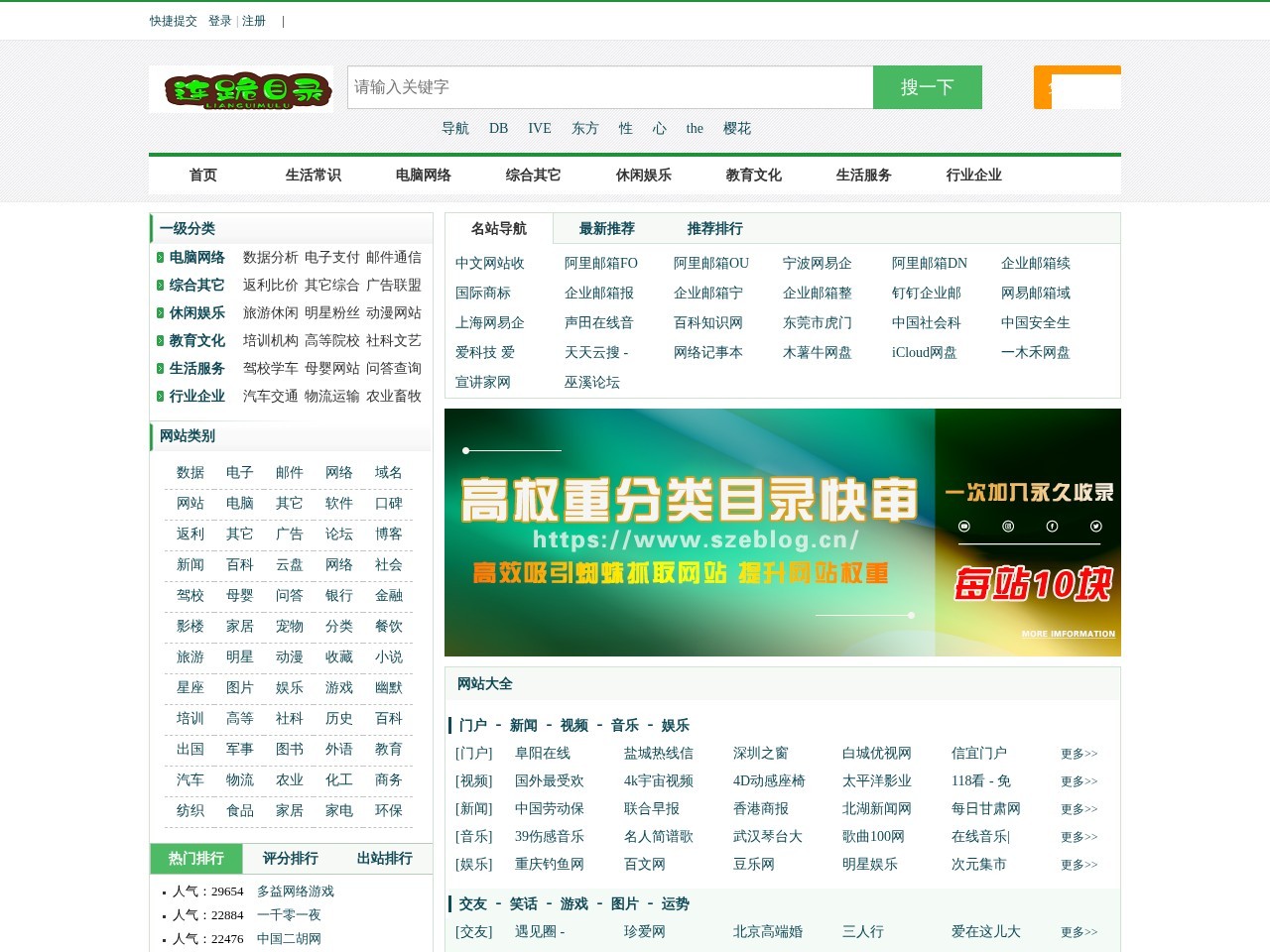Open the 注册 registration link
The image size is (1270, 952).
(x=251, y=20)
